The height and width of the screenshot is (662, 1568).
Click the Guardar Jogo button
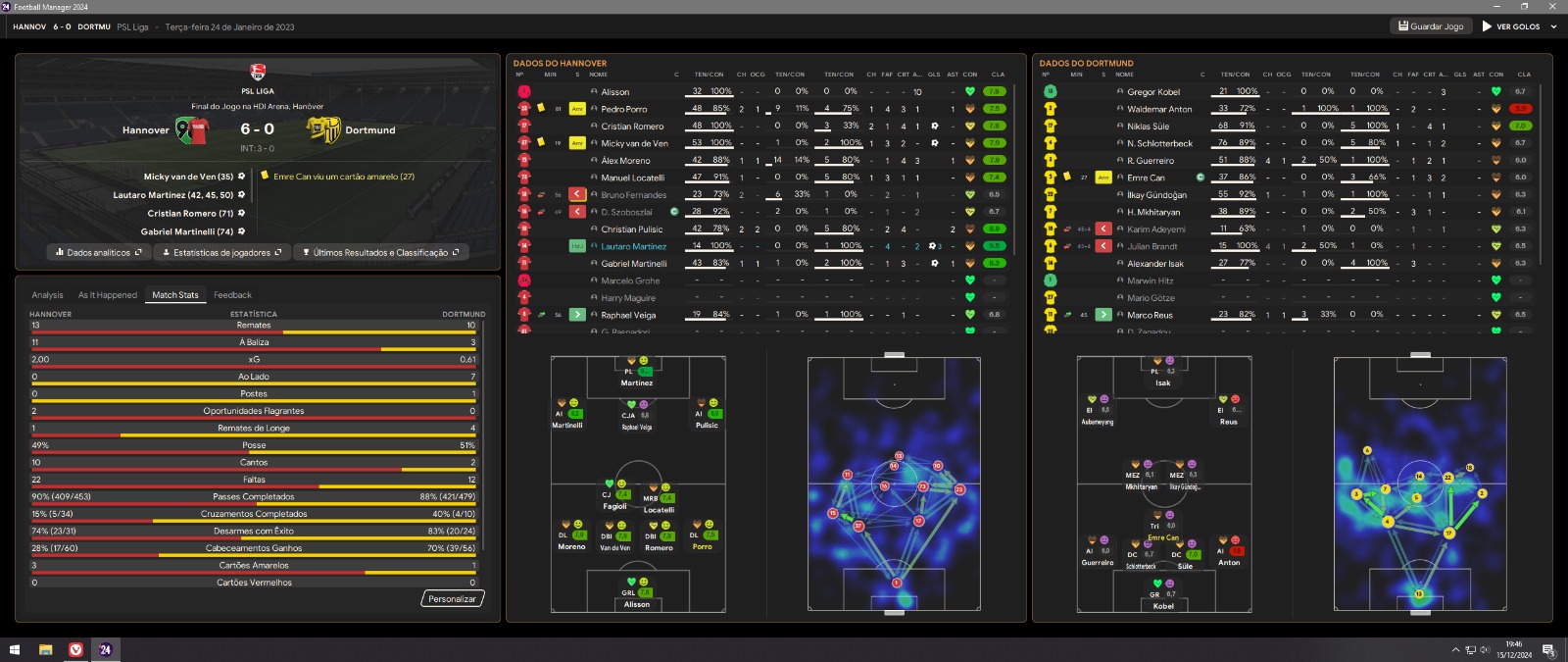[x=1432, y=26]
